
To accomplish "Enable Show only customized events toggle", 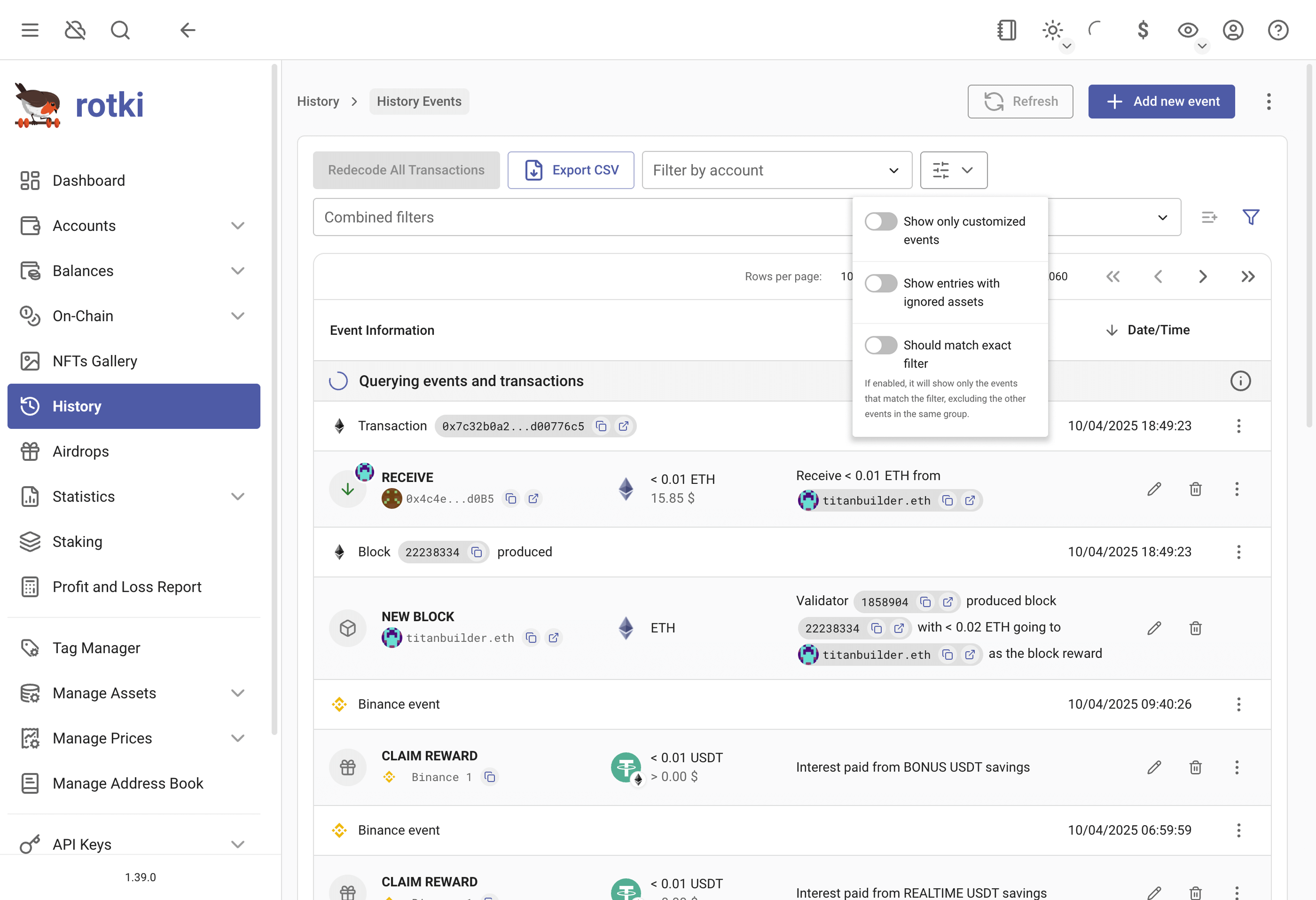I will click(x=880, y=221).
